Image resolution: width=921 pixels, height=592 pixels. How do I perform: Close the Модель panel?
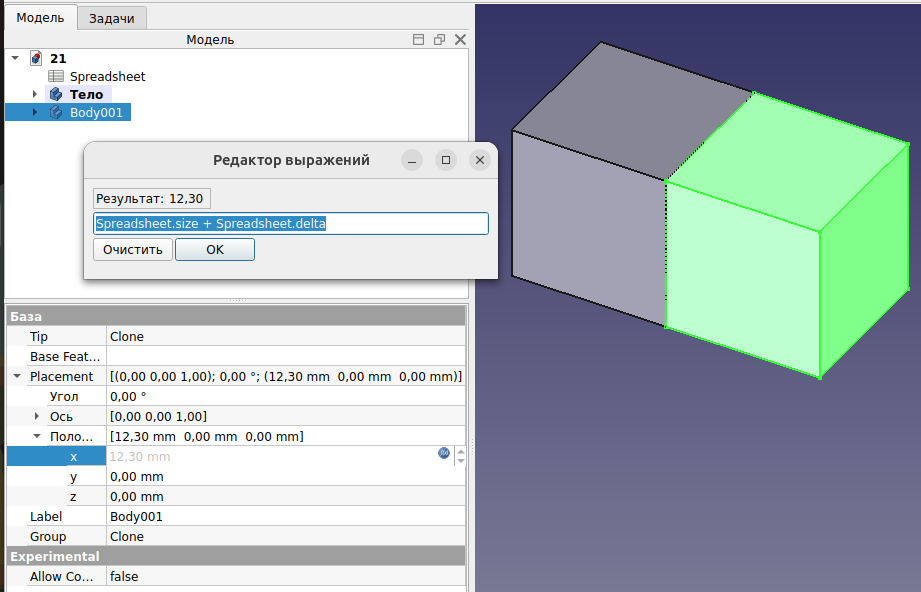click(x=460, y=39)
